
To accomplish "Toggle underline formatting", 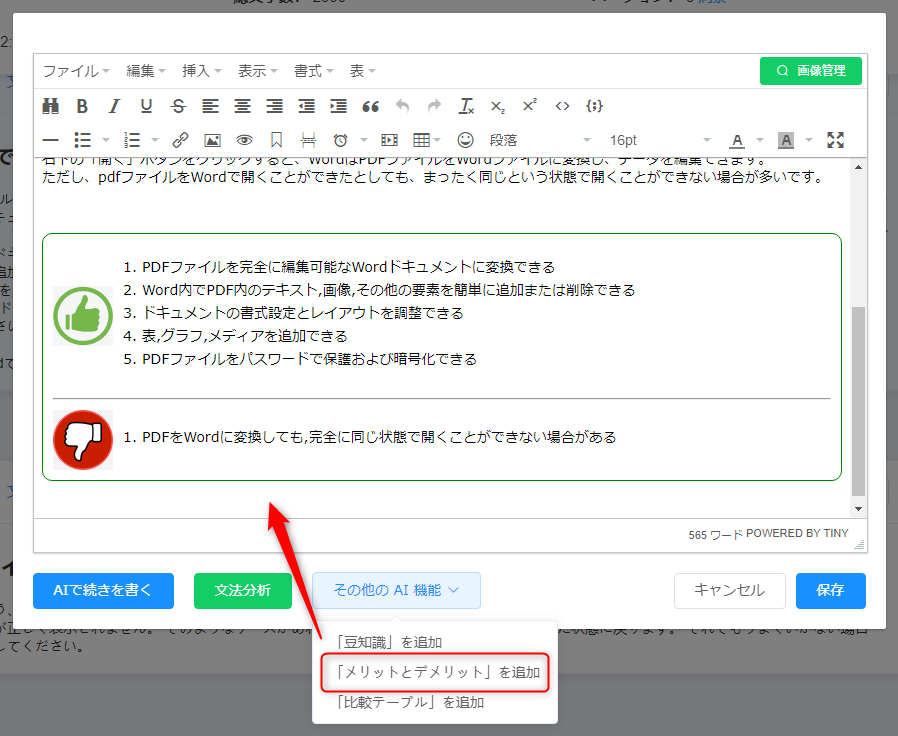I will click(146, 106).
